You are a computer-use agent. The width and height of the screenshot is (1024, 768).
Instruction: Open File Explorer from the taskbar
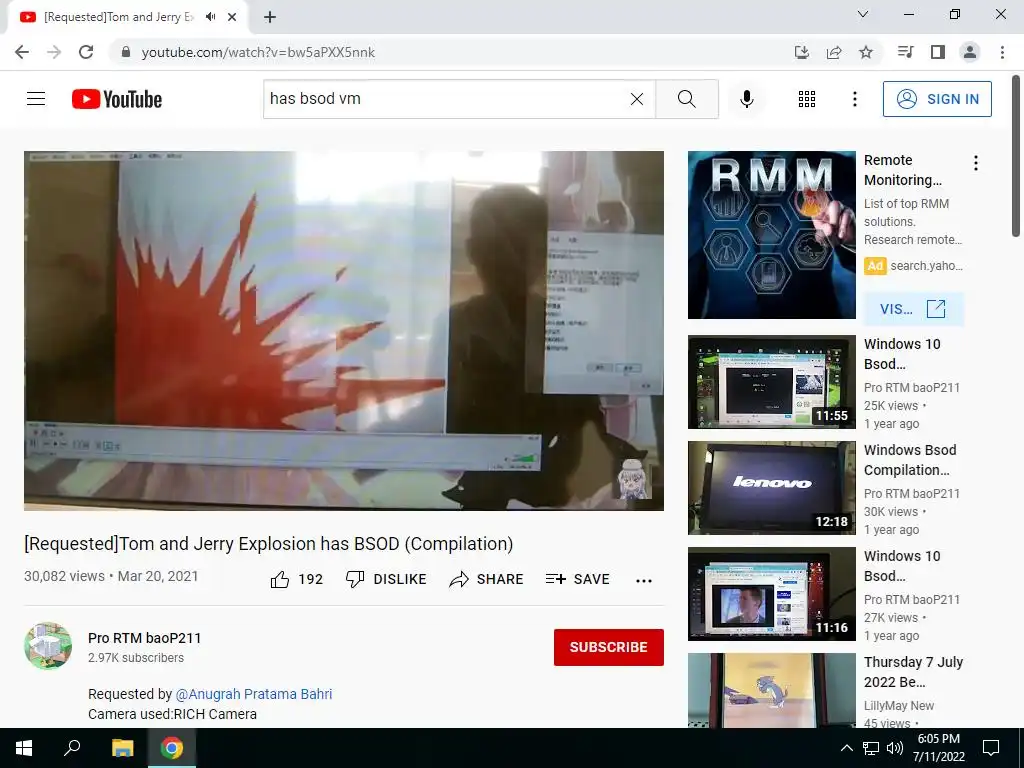click(122, 748)
